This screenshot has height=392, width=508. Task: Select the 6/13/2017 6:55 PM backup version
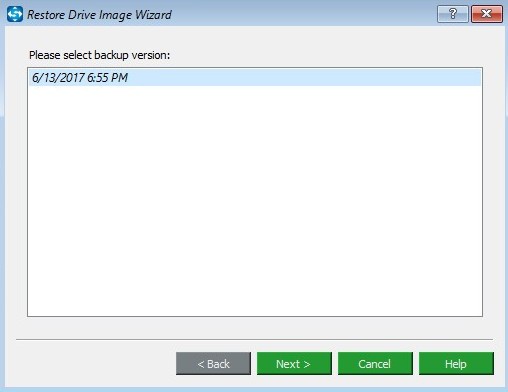[255, 78]
